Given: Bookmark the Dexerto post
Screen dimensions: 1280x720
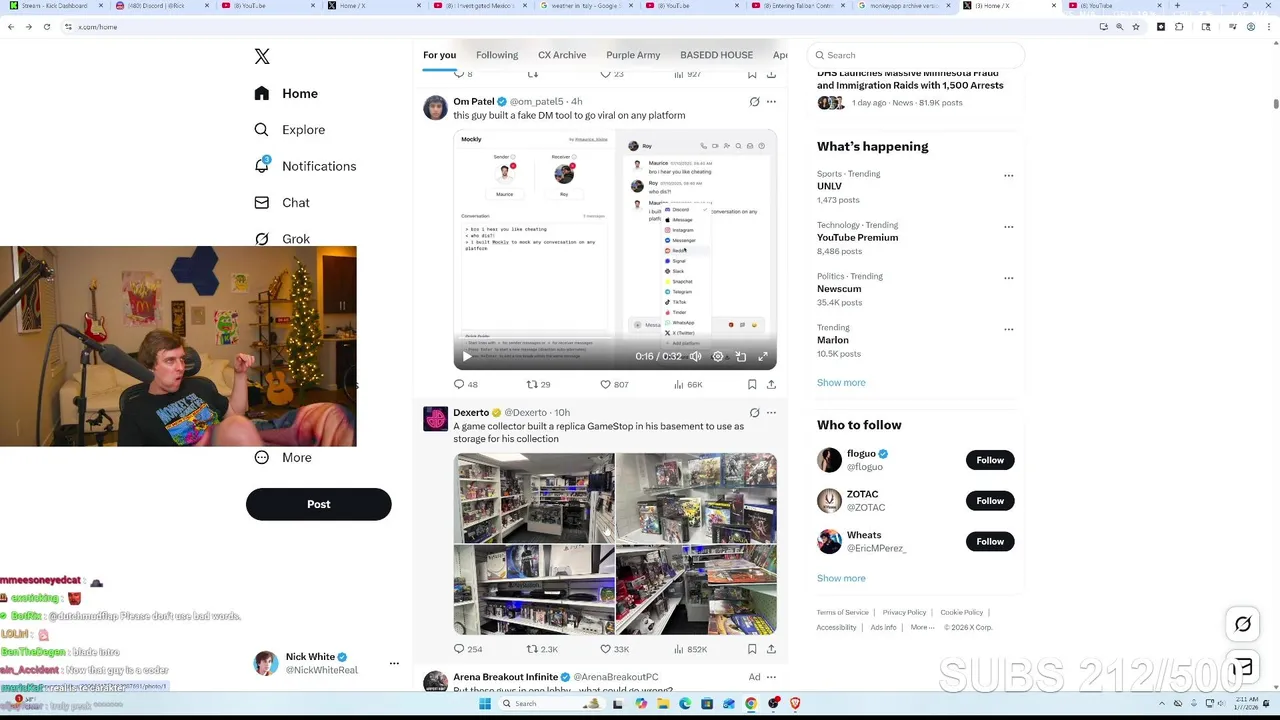Looking at the screenshot, I should (752, 649).
